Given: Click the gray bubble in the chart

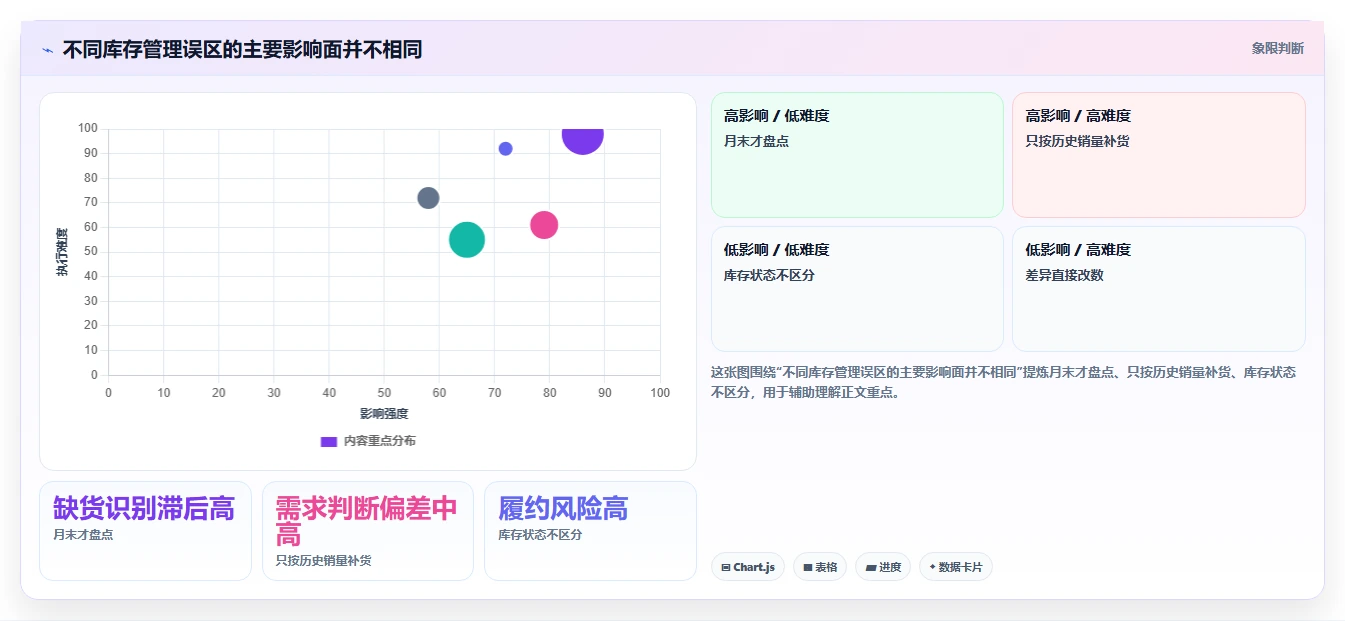Looking at the screenshot, I should coord(428,198).
